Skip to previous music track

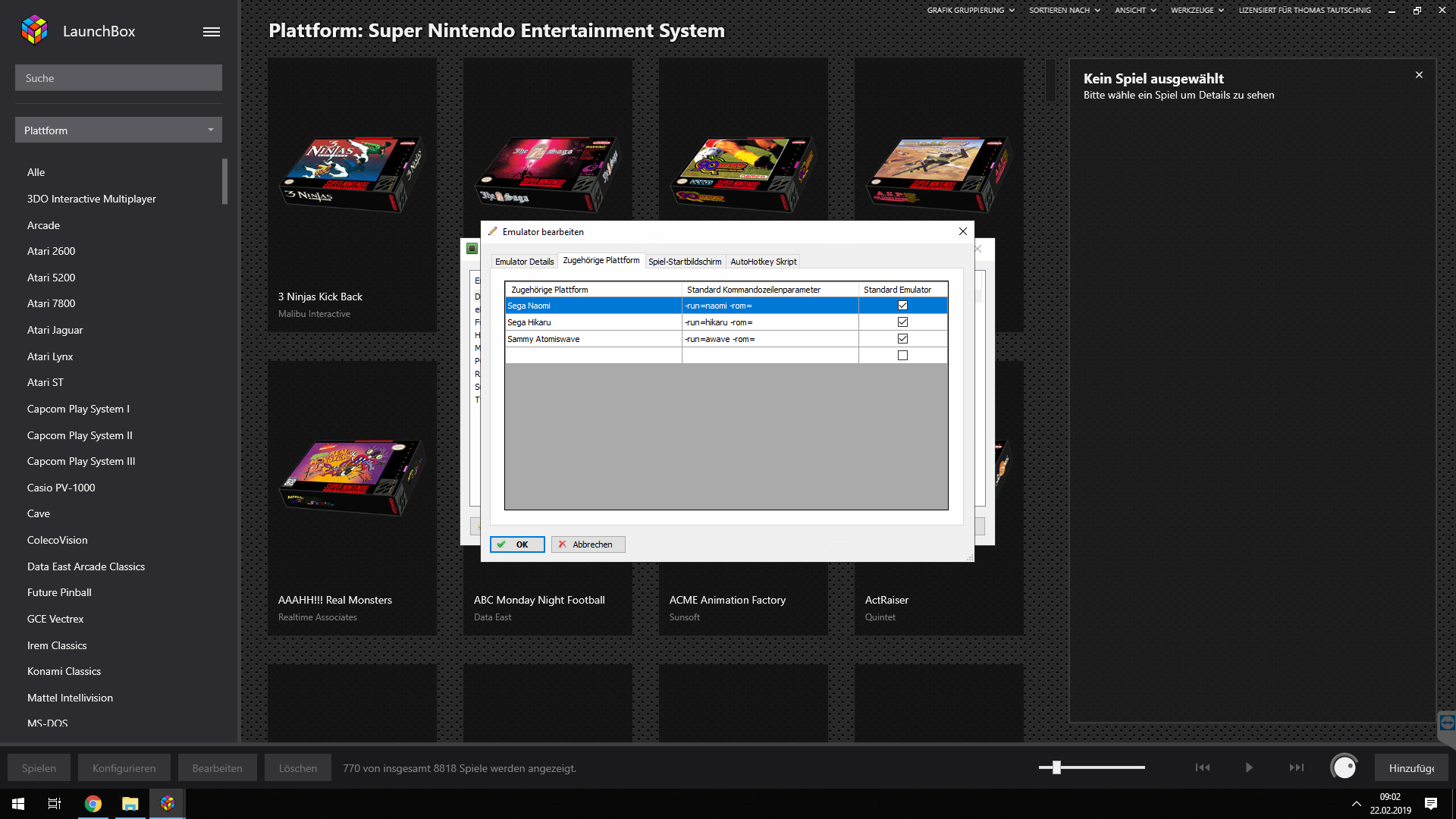(x=1203, y=767)
